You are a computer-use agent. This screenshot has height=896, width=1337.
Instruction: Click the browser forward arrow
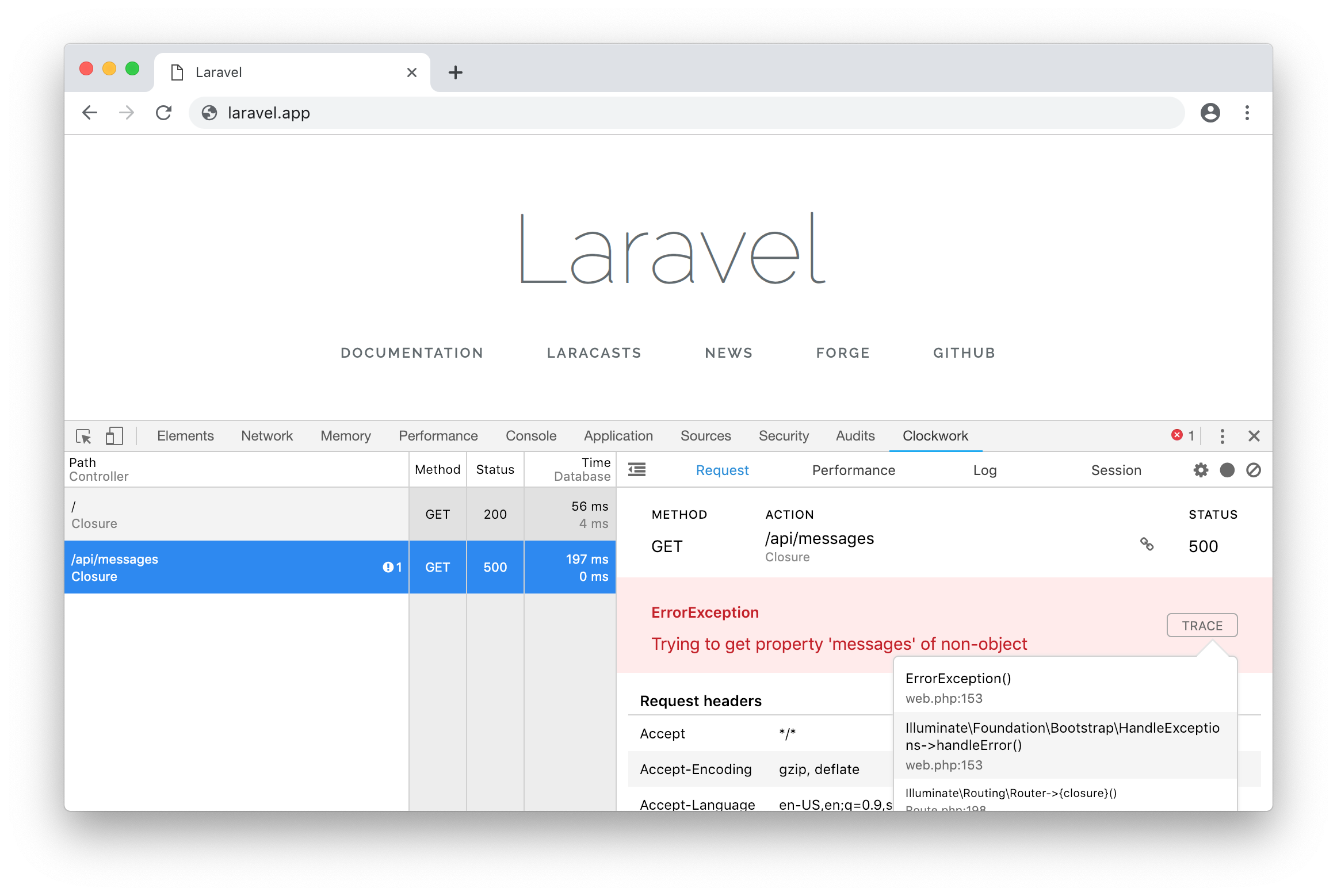click(127, 113)
